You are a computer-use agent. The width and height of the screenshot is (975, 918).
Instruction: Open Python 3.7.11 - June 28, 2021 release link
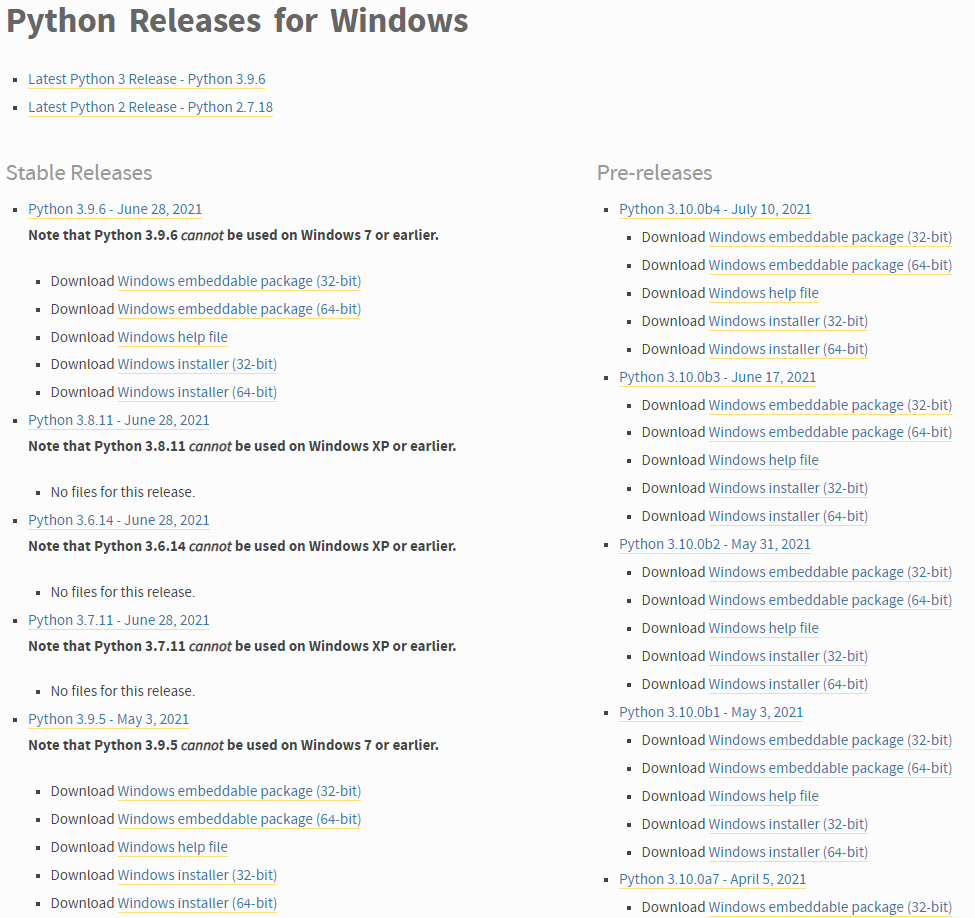(x=119, y=621)
